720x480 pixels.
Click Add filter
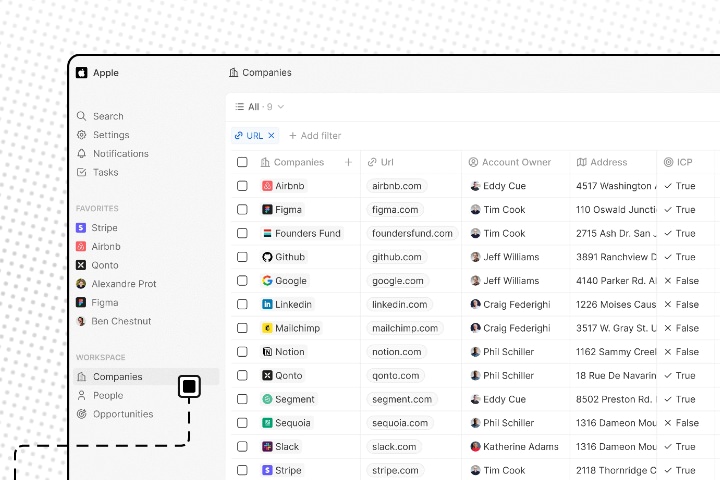315,136
